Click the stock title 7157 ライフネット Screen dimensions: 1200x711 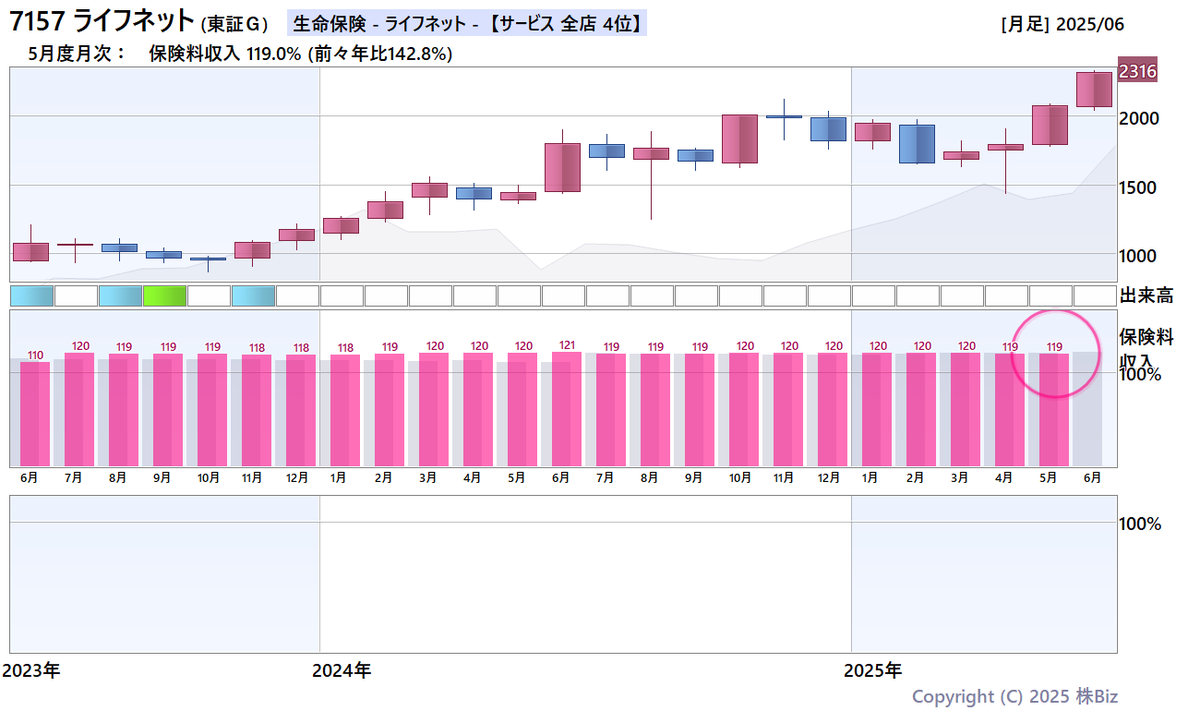tap(100, 21)
